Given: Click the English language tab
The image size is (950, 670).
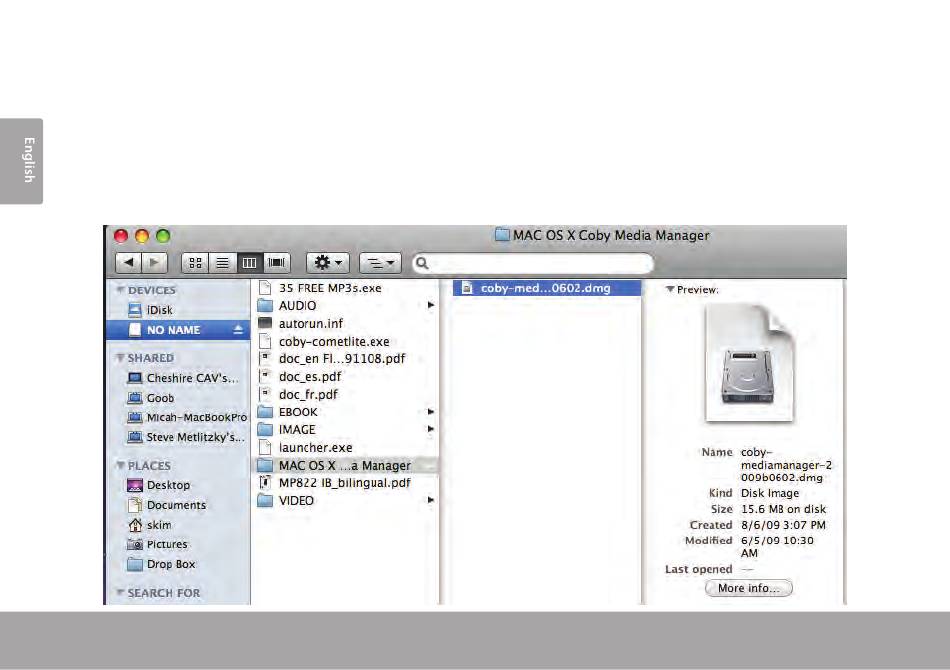Looking at the screenshot, I should click(21, 161).
